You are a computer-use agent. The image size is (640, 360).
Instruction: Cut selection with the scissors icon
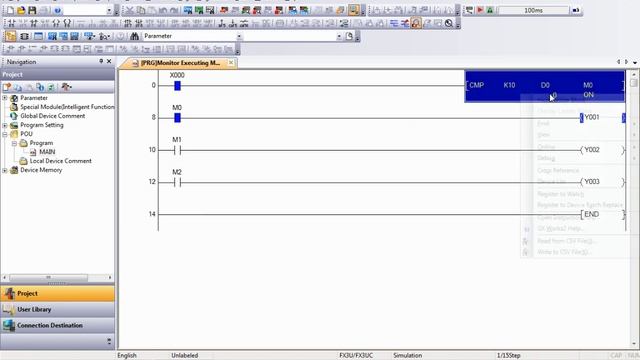[x=129, y=10]
